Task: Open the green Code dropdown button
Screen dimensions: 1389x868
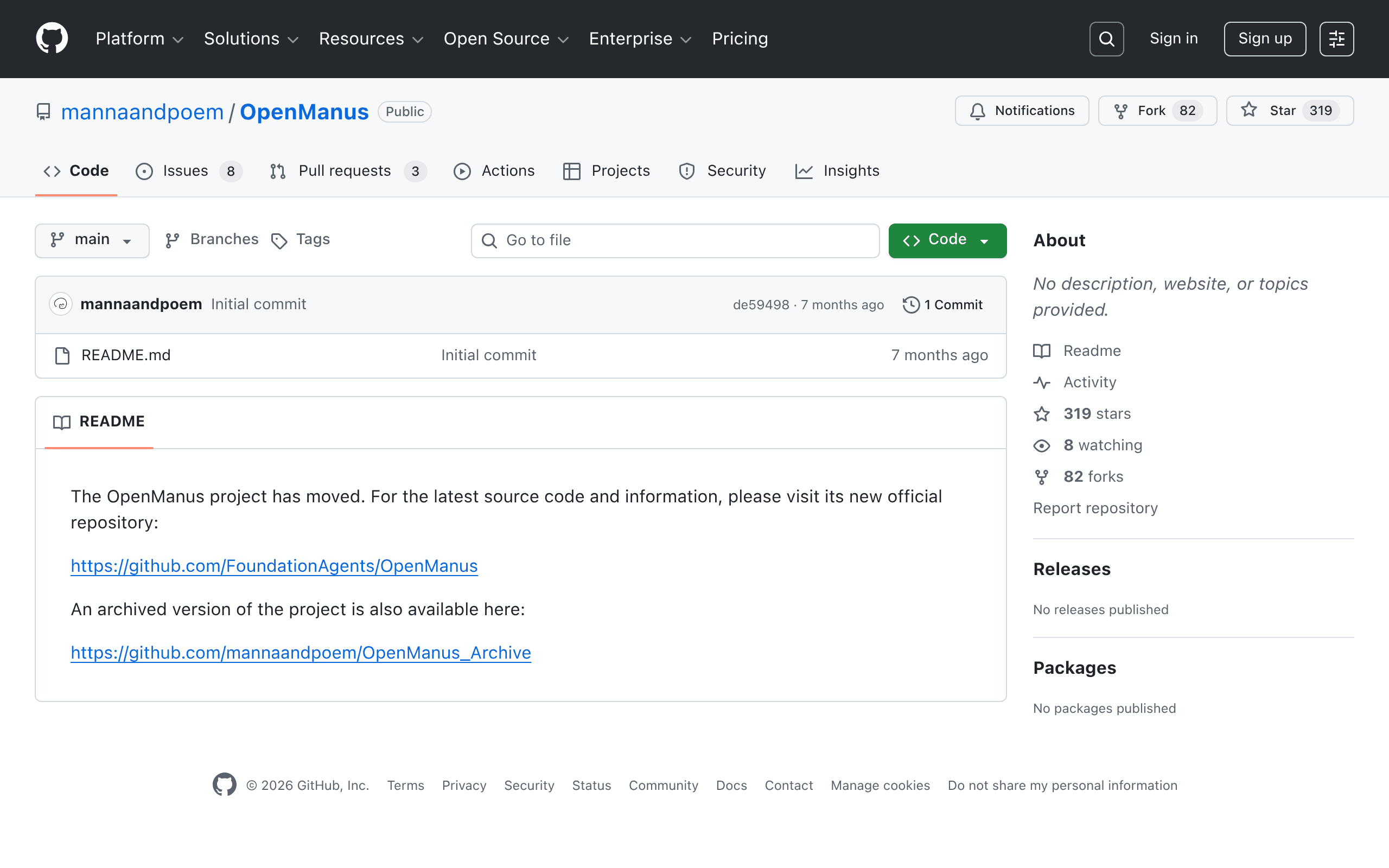Action: click(947, 240)
